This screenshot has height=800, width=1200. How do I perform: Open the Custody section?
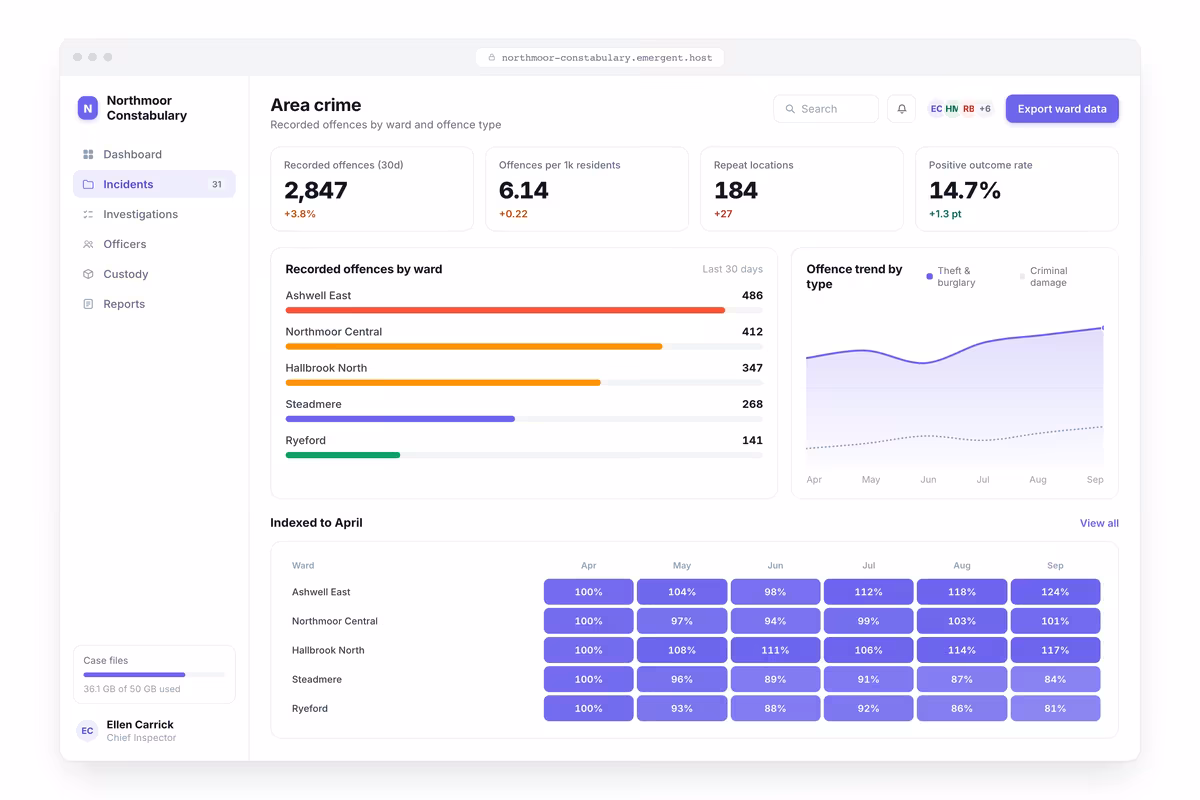click(154, 274)
